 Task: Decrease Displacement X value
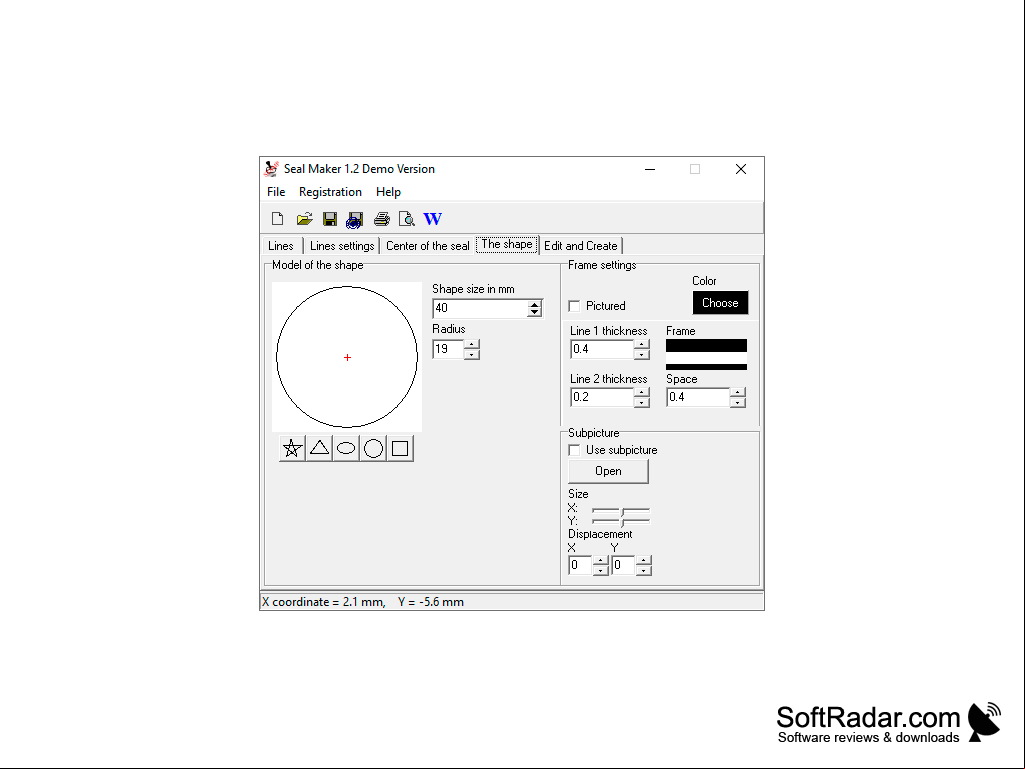pyautogui.click(x=601, y=570)
